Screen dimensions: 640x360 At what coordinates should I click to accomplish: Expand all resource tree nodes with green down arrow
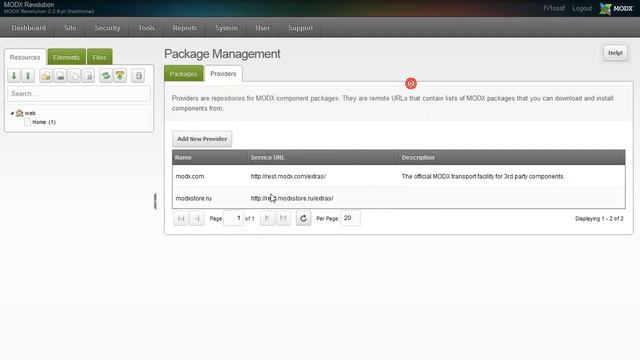click(x=14, y=76)
